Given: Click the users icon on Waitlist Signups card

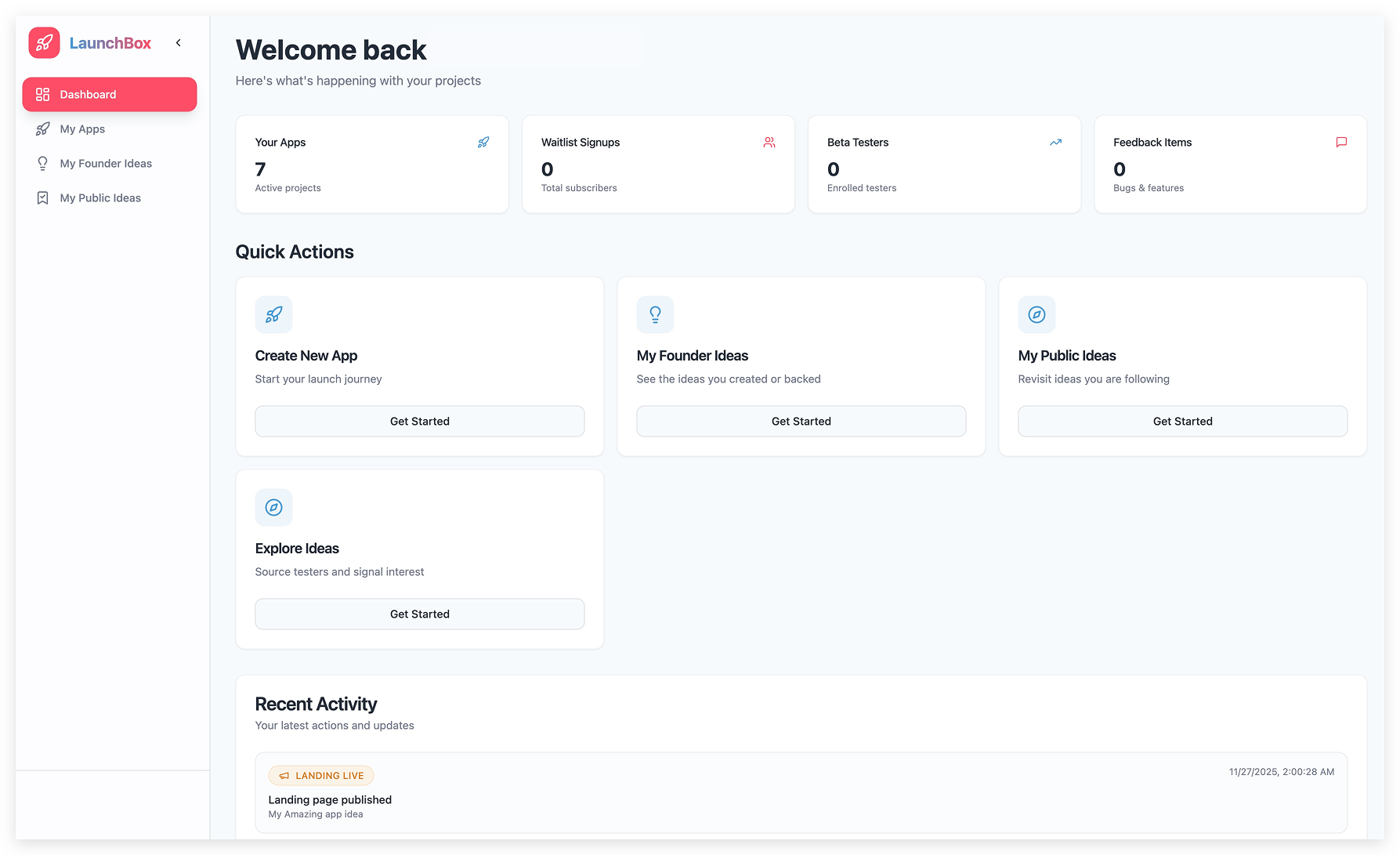Looking at the screenshot, I should (x=769, y=142).
